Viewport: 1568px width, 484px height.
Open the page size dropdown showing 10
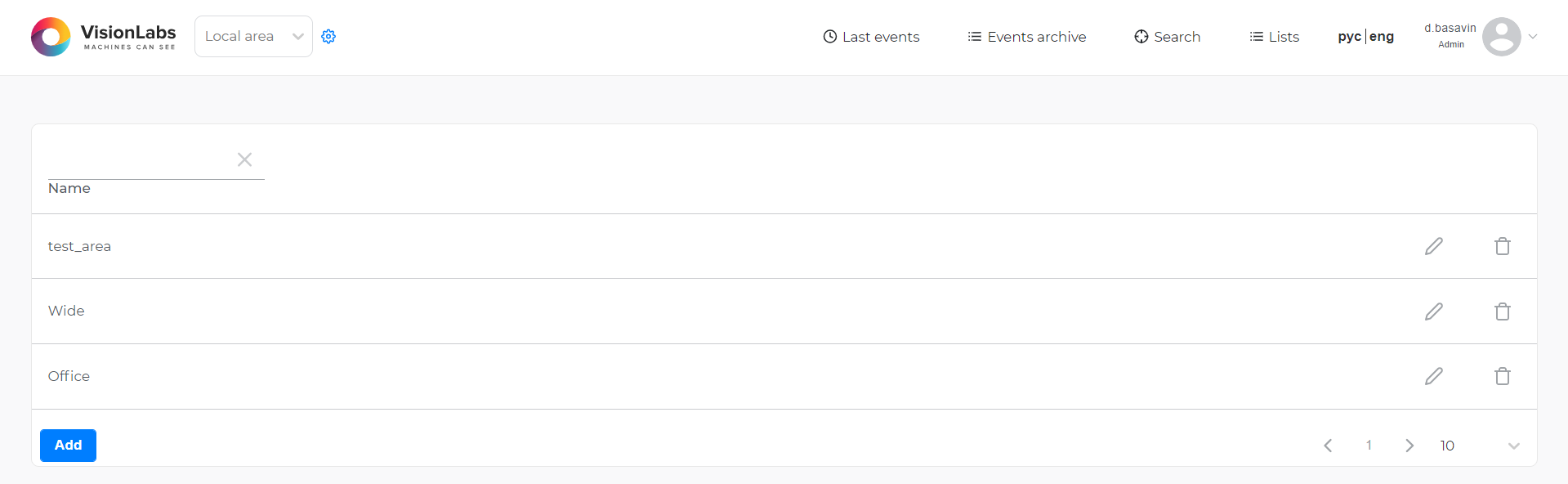(x=1480, y=446)
